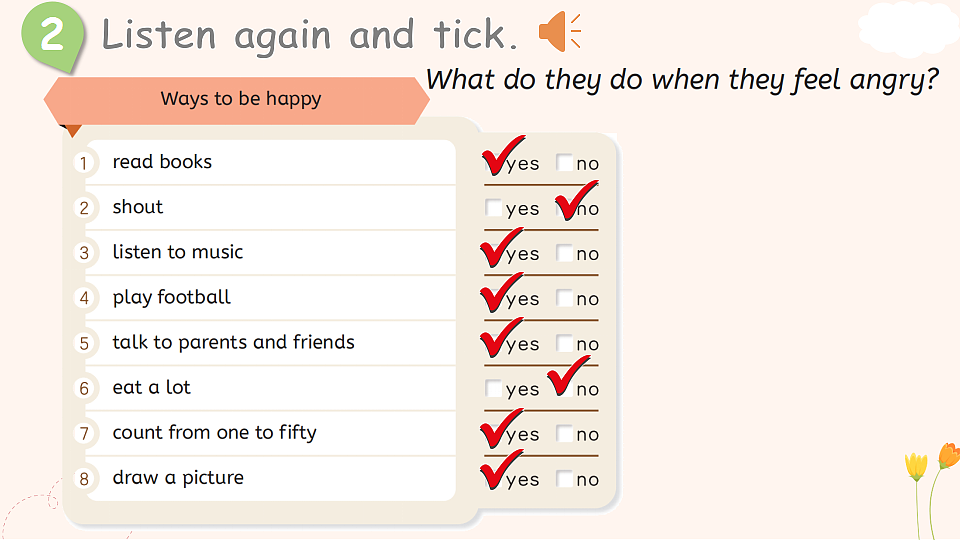Click the number 1 circle beside read books
Image resolution: width=960 pixels, height=540 pixels.
pos(84,163)
